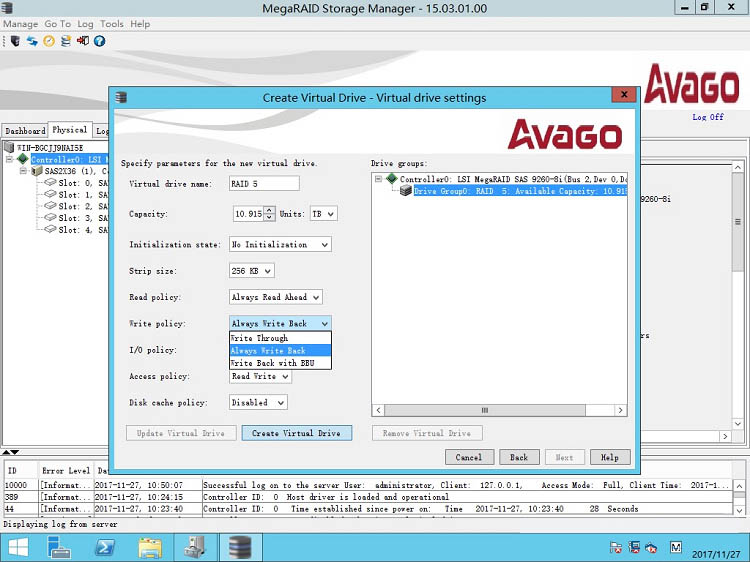Screen dimensions: 750x562
Task: Choose Write Back with BBU option
Action: click(280, 363)
